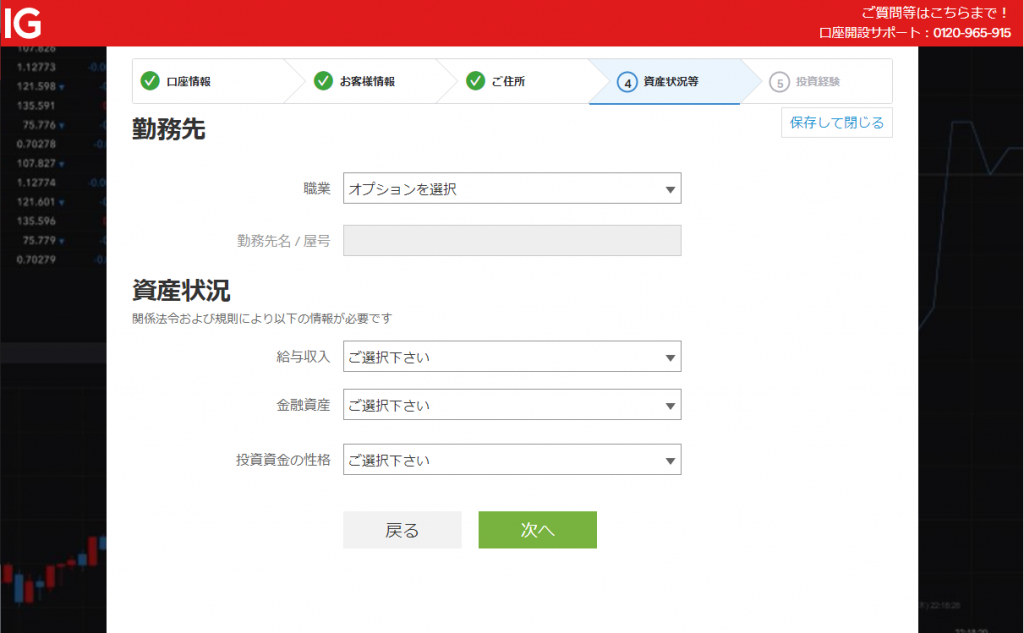The height and width of the screenshot is (633, 1024).
Task: Click the 金融資産 field label
Action: [x=303, y=405]
